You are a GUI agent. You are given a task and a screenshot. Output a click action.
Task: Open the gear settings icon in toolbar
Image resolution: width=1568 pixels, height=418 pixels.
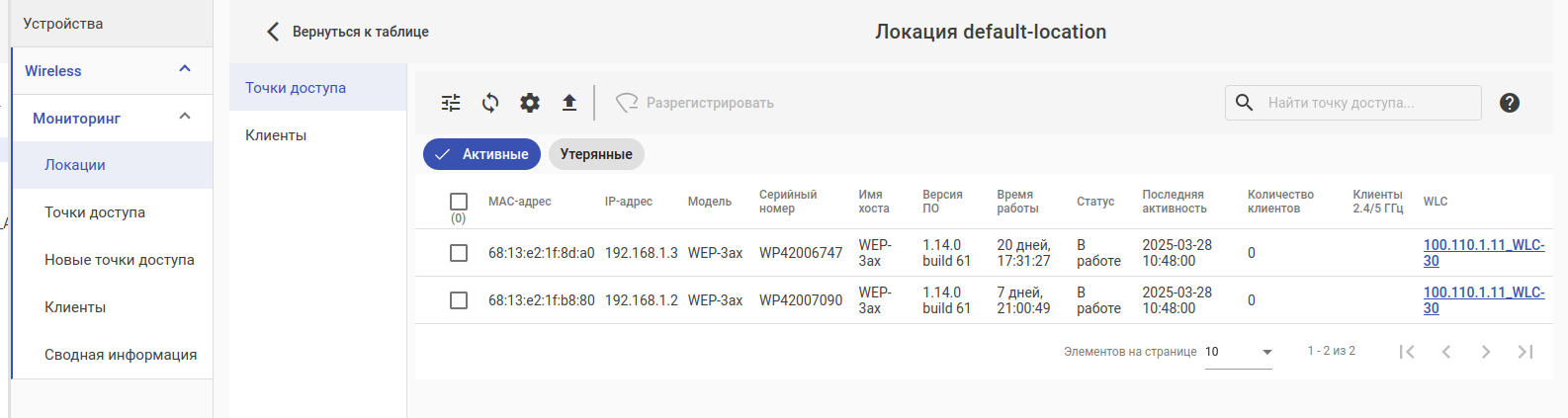(x=530, y=103)
